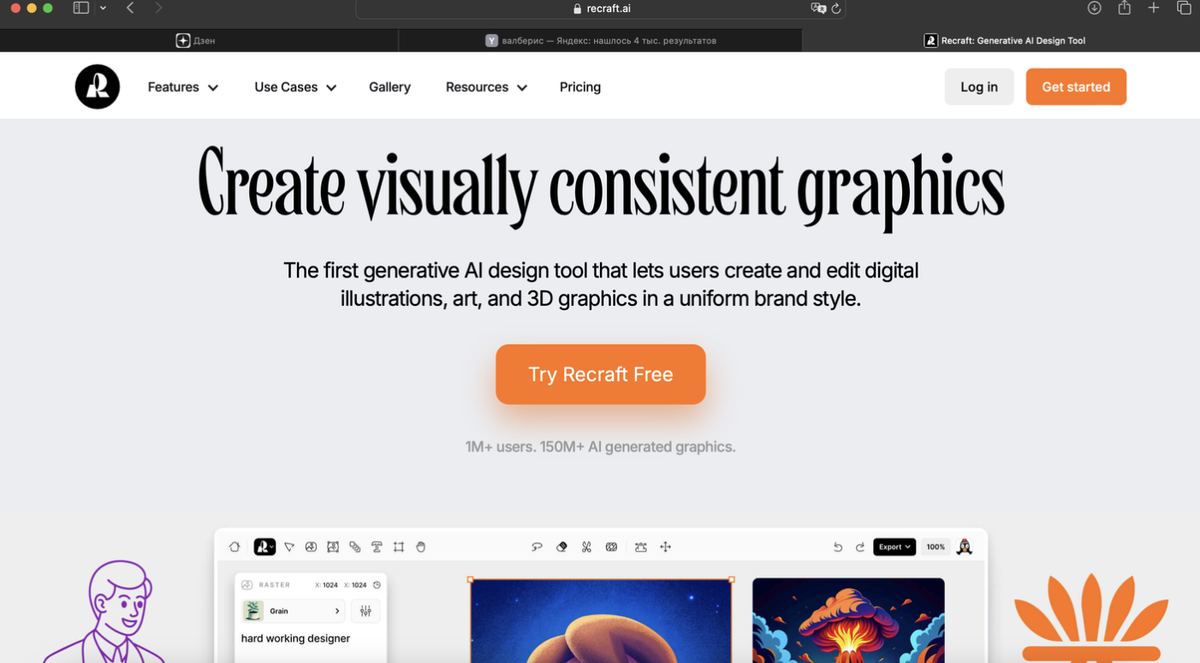Screen dimensions: 1200x663
Task: Click the framed image tool in editor toolbar
Action: pos(333,547)
